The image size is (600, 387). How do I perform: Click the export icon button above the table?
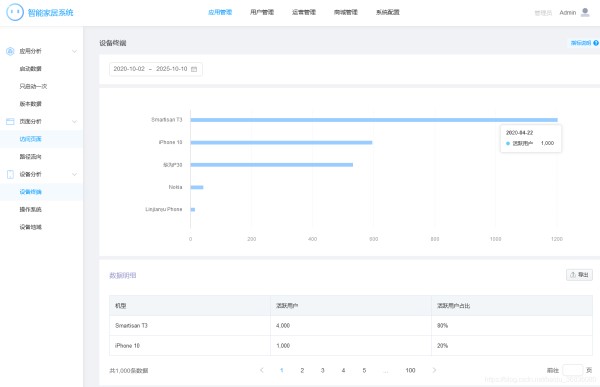pos(579,275)
